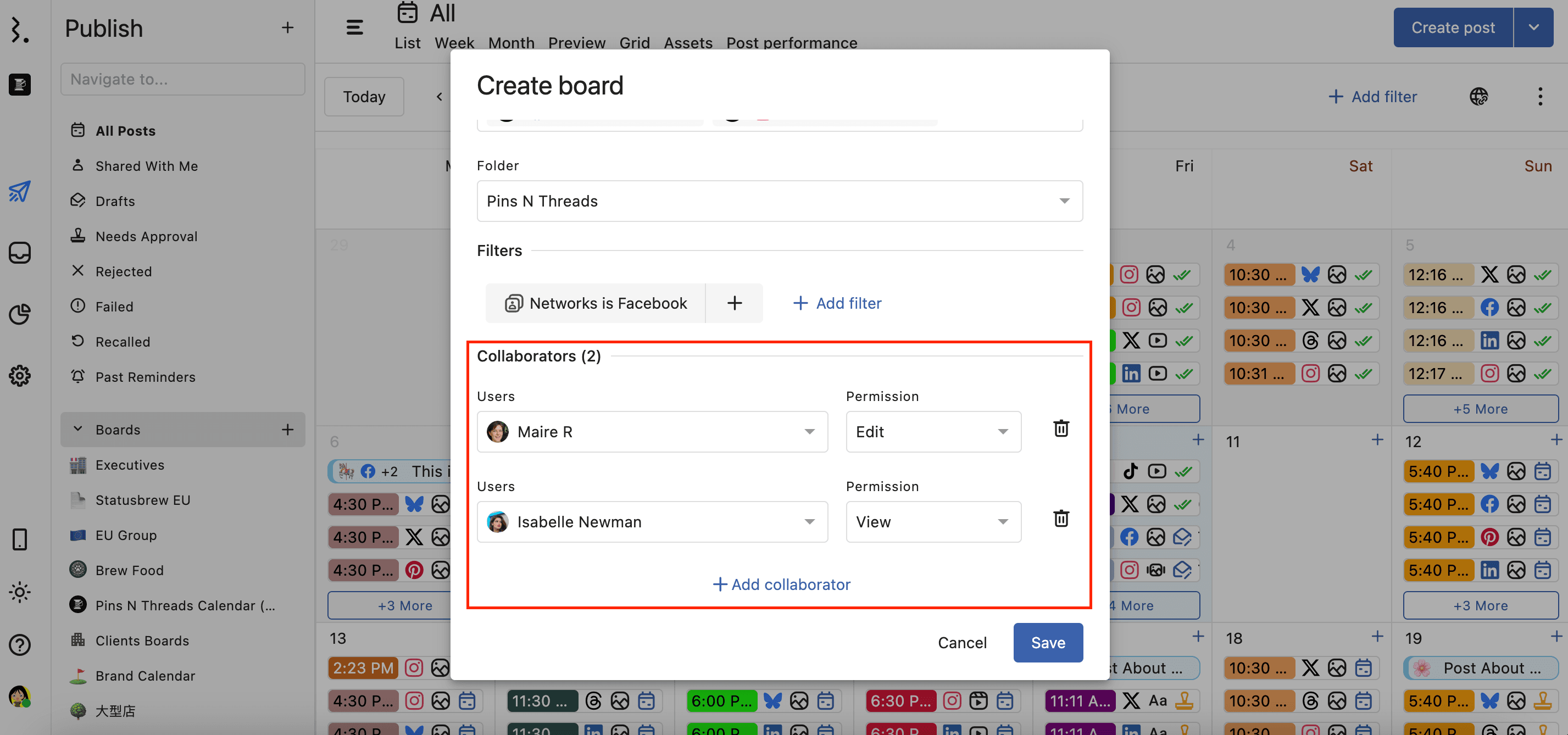Delete the Maire R collaborator row
This screenshot has height=735, width=1568.
[1061, 429]
